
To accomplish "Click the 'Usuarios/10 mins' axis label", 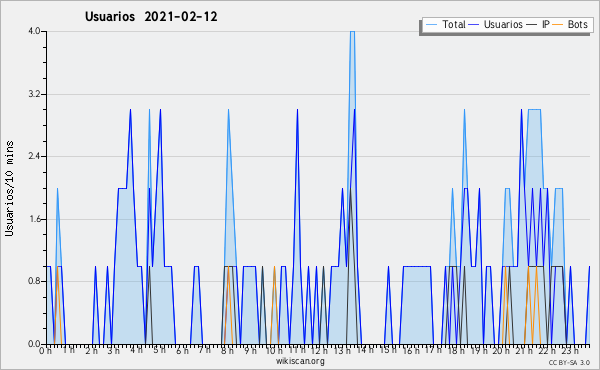I will [10, 188].
